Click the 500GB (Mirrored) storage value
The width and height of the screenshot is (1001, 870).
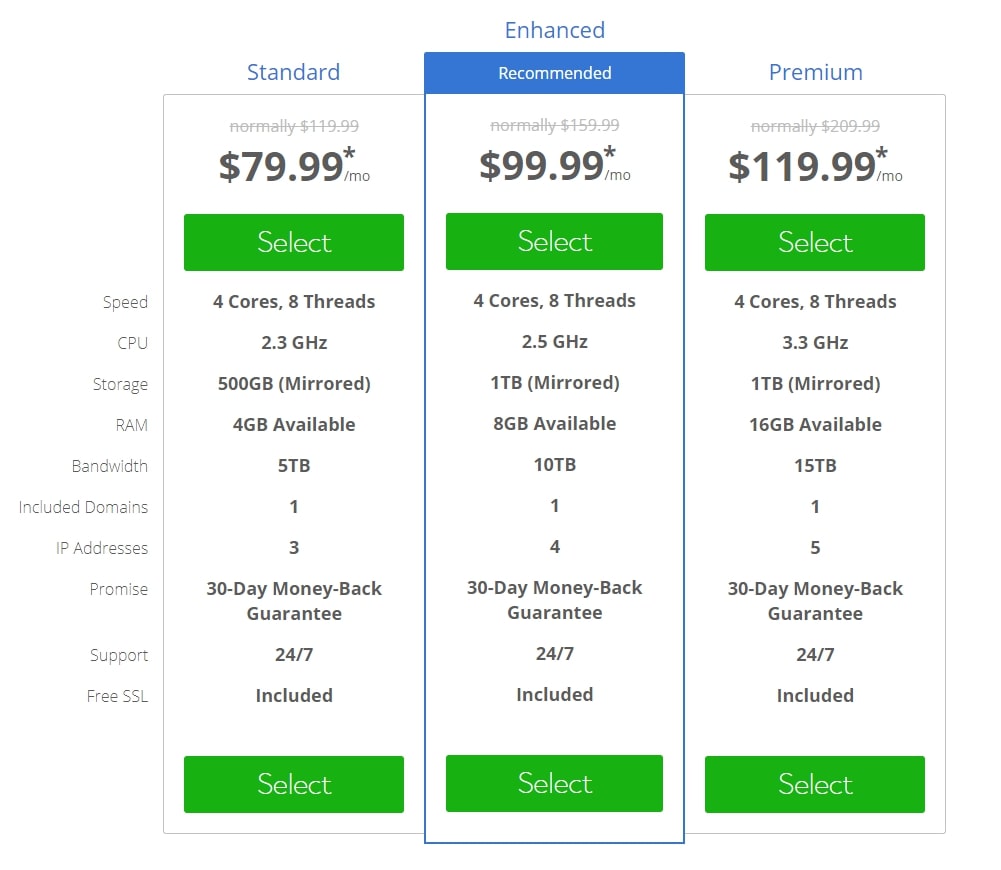point(294,384)
